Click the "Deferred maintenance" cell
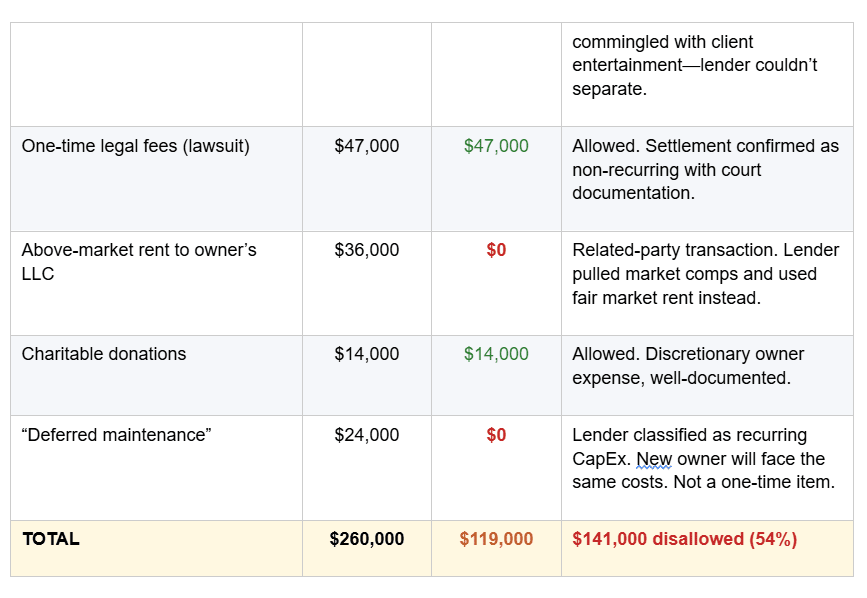 [x=116, y=435]
